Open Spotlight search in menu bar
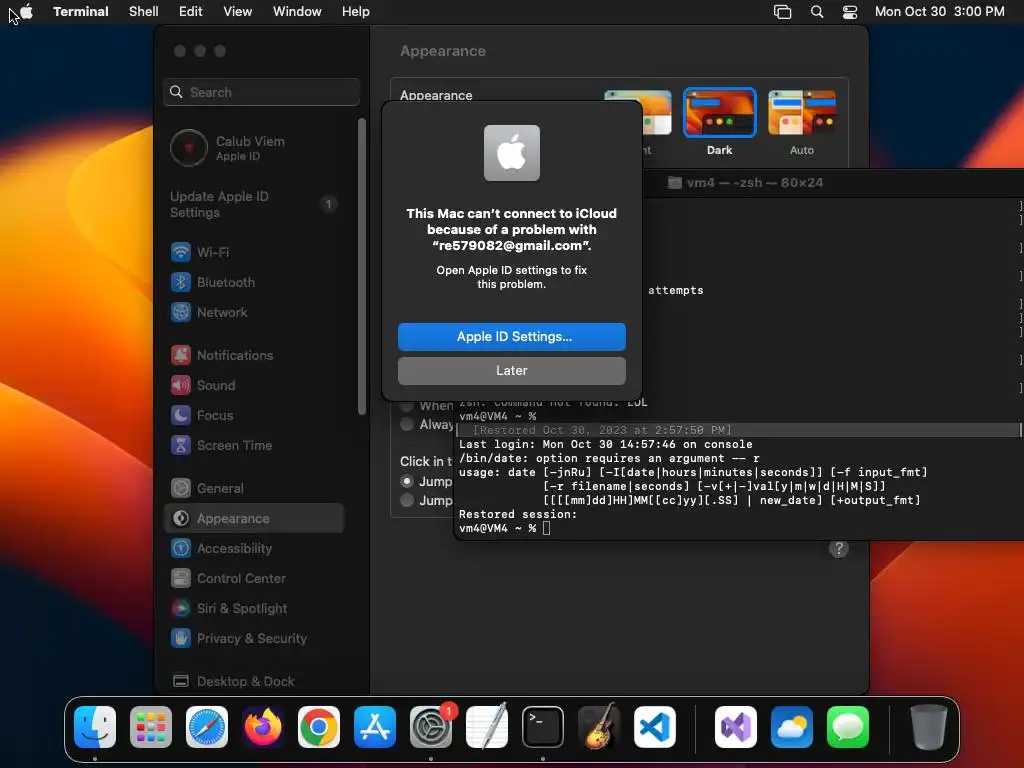The width and height of the screenshot is (1024, 768). (x=816, y=12)
